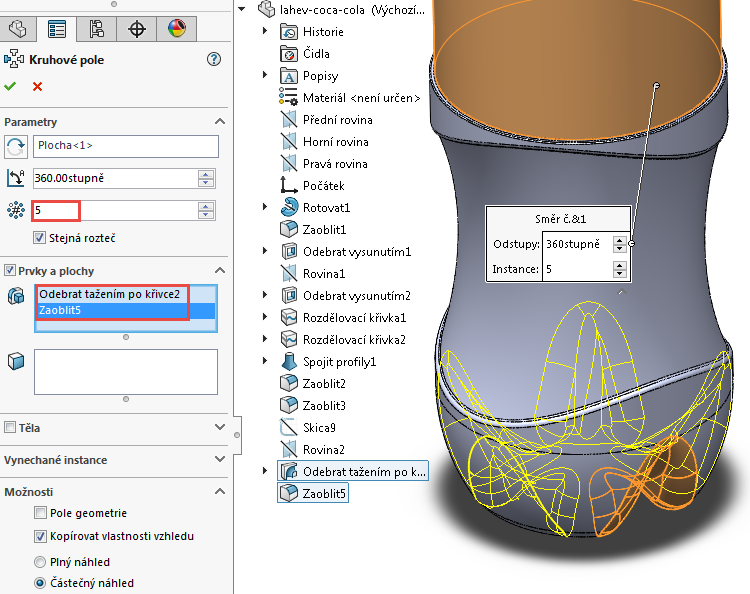Image resolution: width=750 pixels, height=594 pixels.
Task: Click the Odebrat tažením po k... sweep cut icon
Action: click(289, 472)
